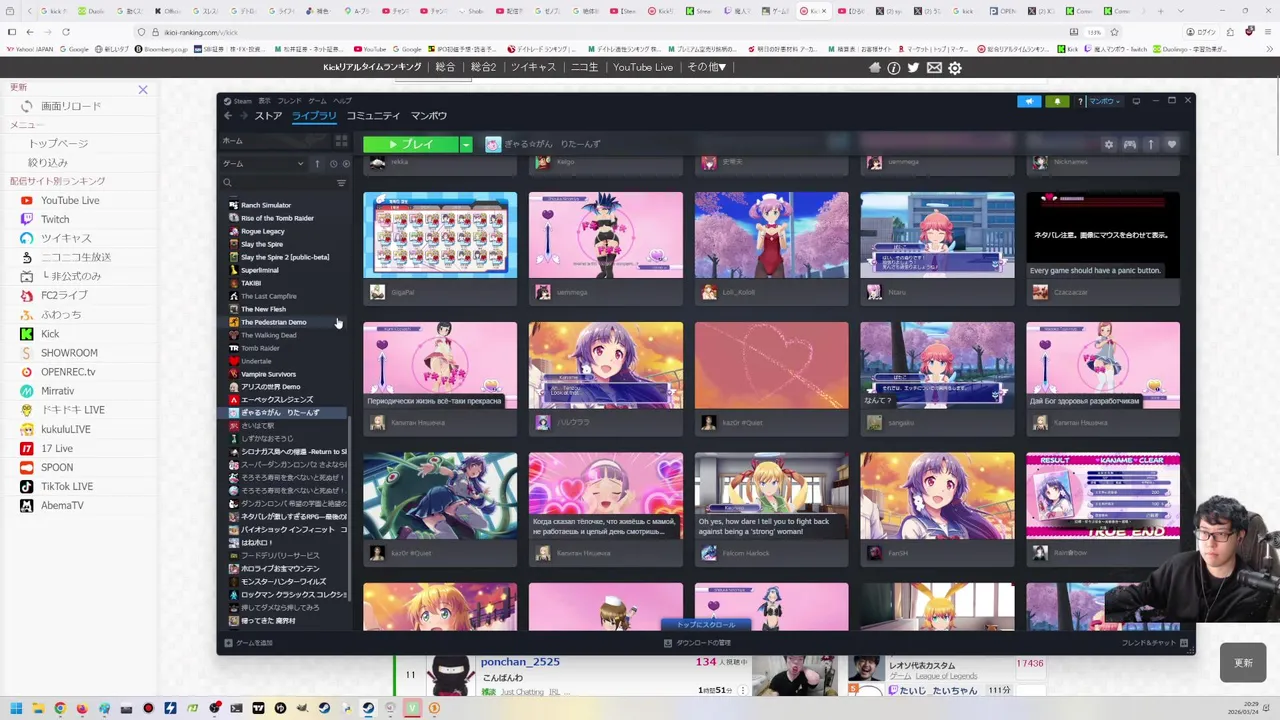Viewport: 1280px width, 720px height.
Task: Select Slay the Spire 2 [public-beta]
Action: click(284, 257)
